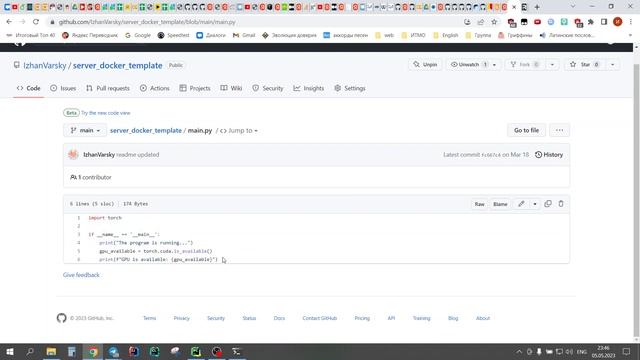Viewport: 640px width, 360px height.
Task: Open the Training footer link
Action: tap(421, 318)
